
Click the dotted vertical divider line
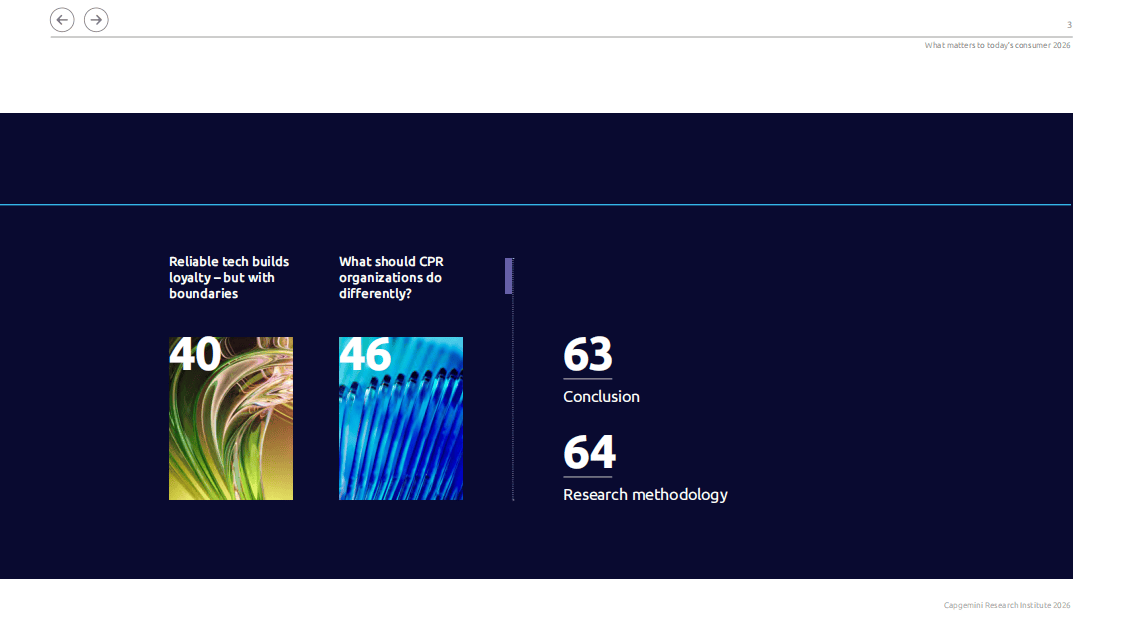coord(513,400)
